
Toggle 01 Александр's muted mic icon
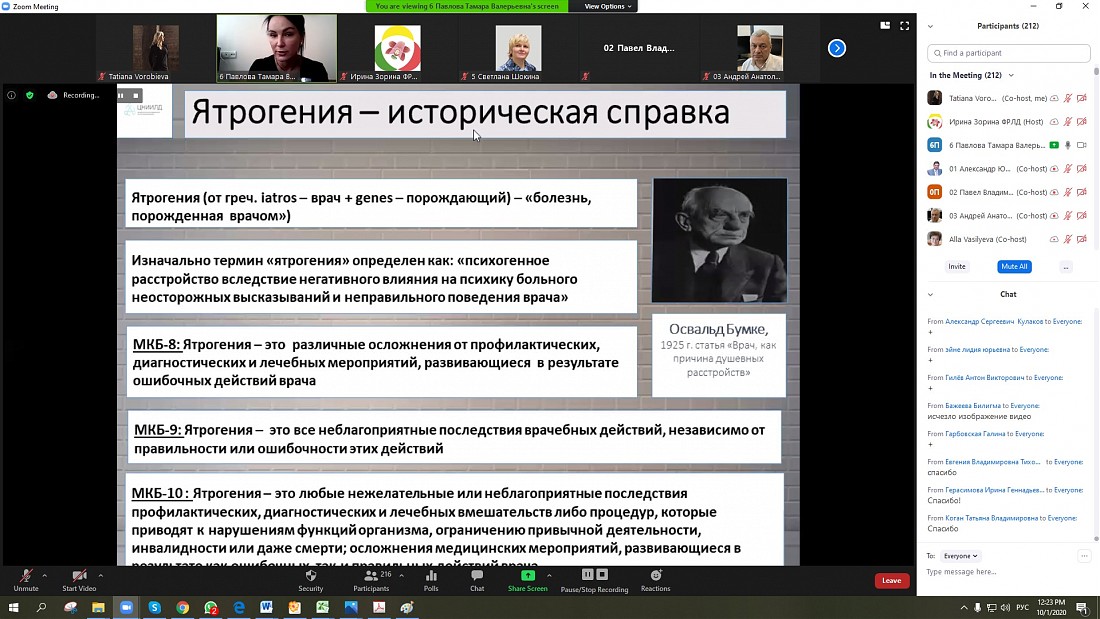pos(1068,168)
